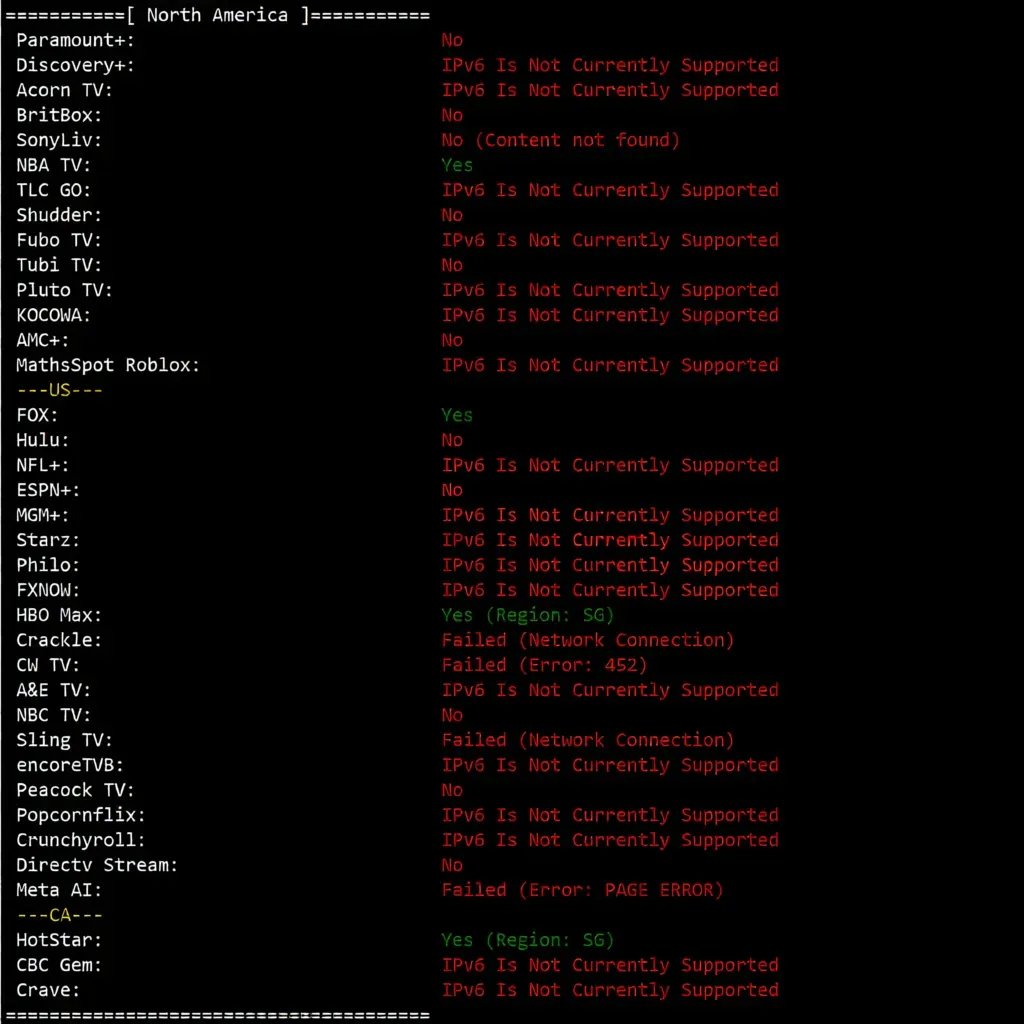The width and height of the screenshot is (1024, 1024).
Task: Select the yellow '---CA---' divider label
Action: 59,915
